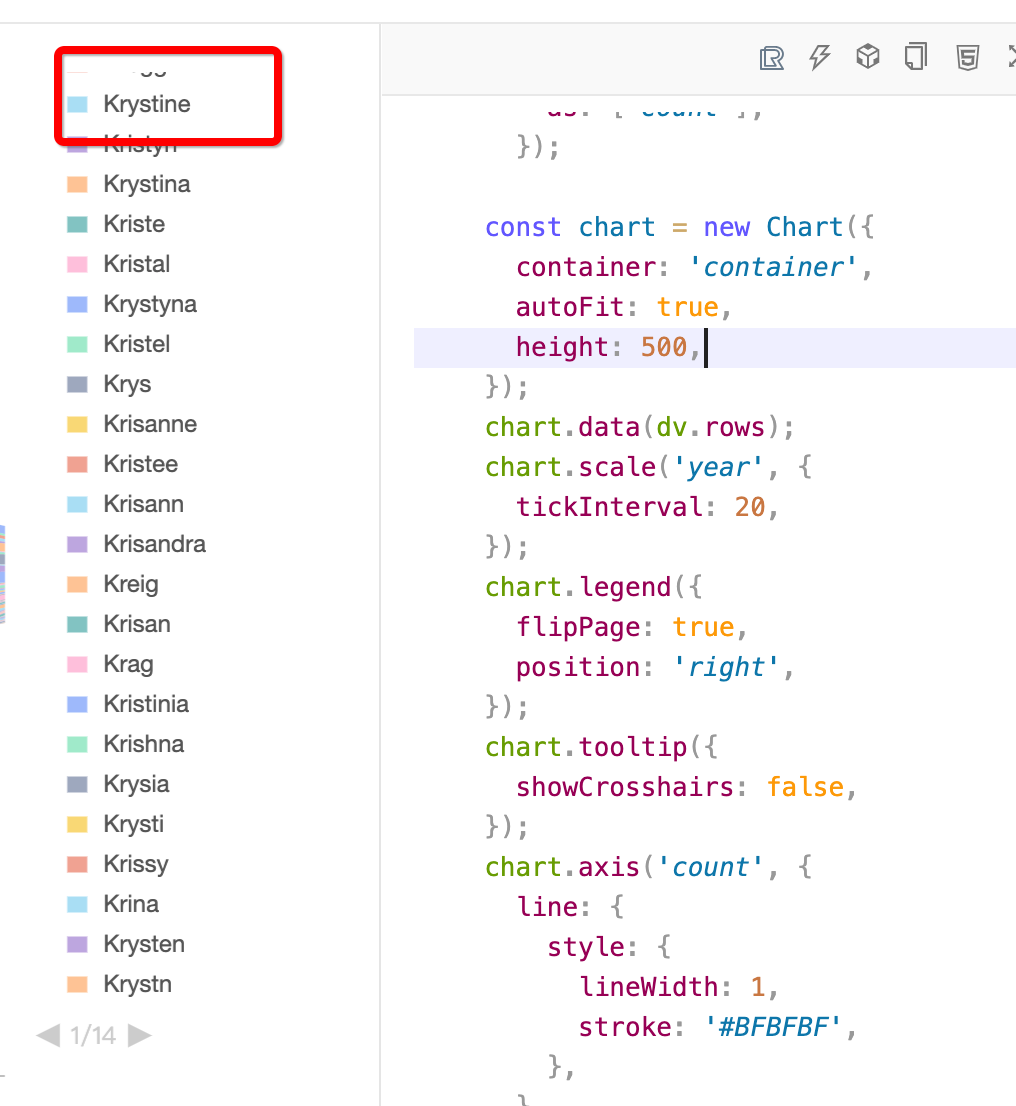Click the "stroke: '#BFBFBF'," code line
The image size is (1016, 1106).
pos(715,1028)
